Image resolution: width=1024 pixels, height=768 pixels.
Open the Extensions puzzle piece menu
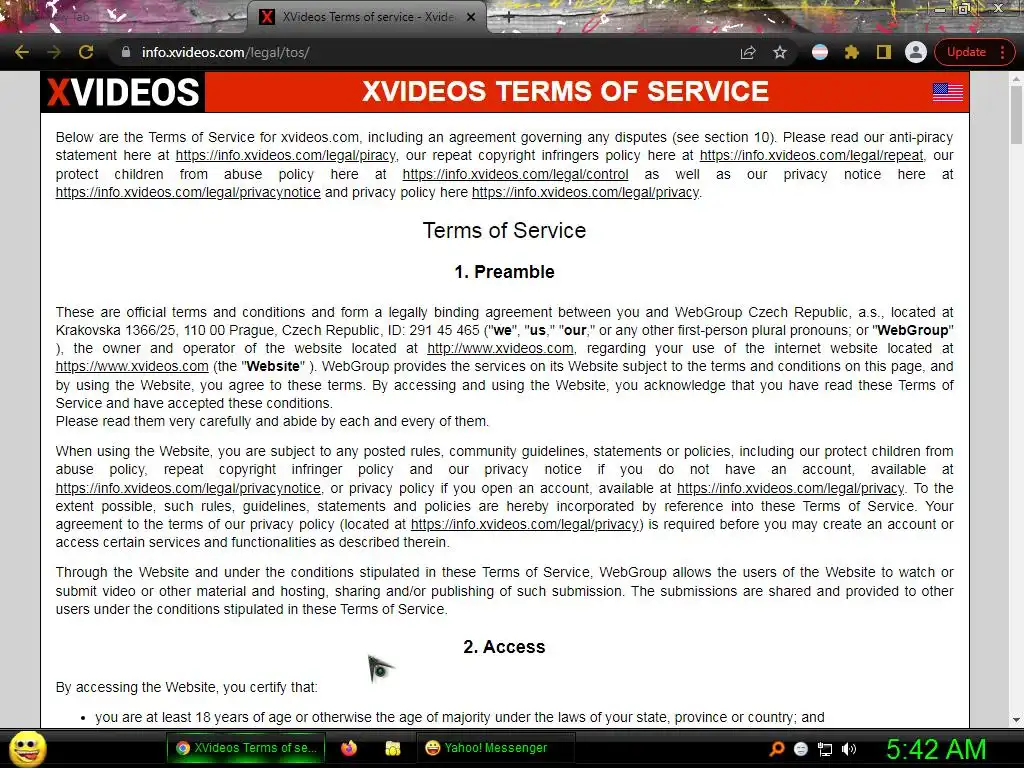point(852,52)
